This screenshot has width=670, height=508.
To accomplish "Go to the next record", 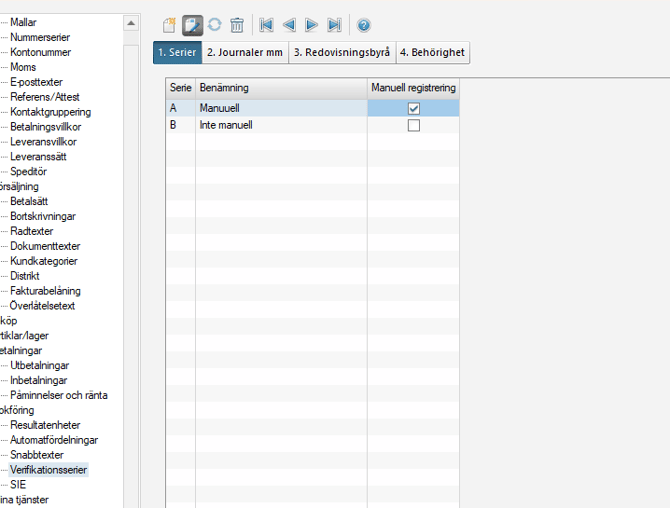I will point(312,25).
